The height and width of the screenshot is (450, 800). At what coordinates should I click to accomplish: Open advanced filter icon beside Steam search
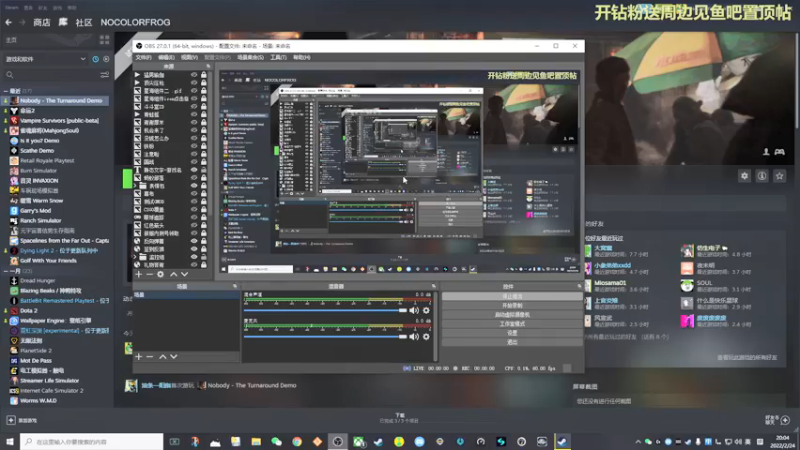coord(105,75)
